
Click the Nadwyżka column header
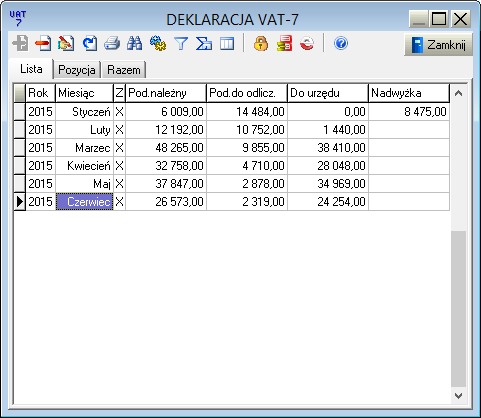409,93
